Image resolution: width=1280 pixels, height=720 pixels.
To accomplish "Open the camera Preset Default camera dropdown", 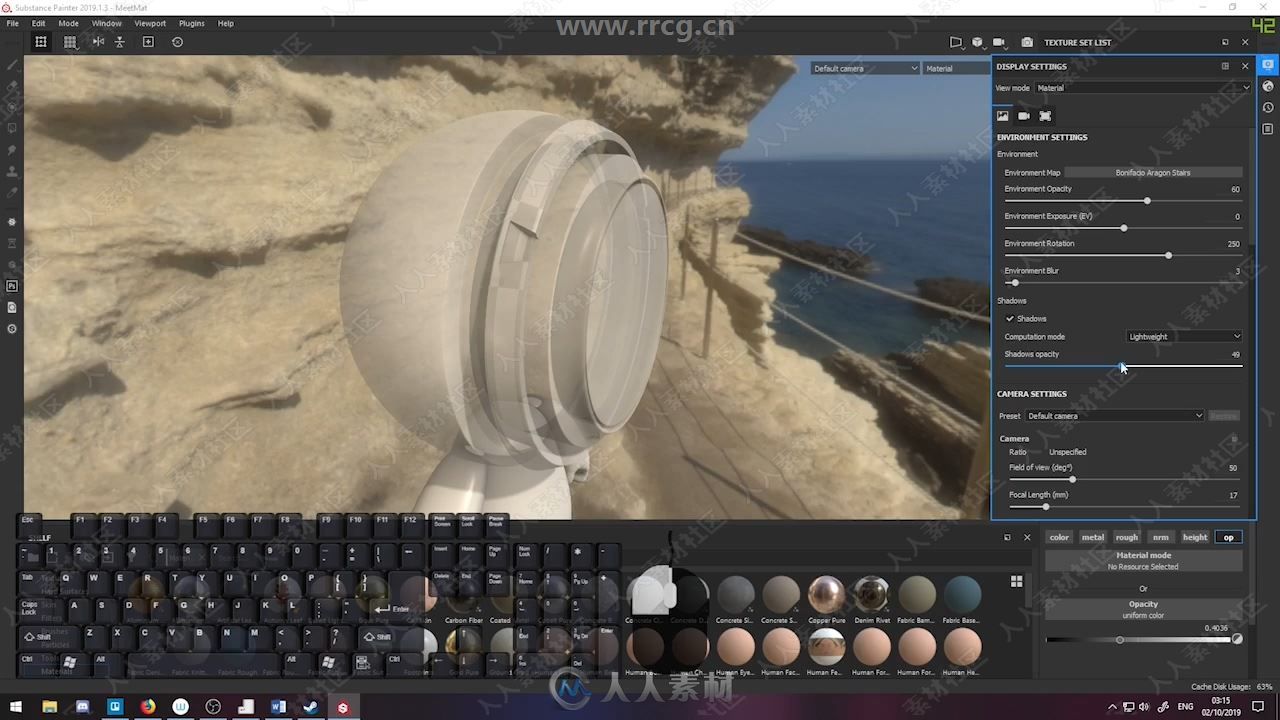I will click(1114, 416).
